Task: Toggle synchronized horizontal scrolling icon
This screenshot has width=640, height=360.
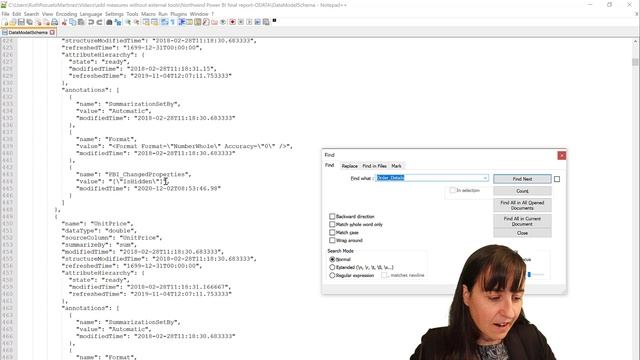Action: pos(154,22)
